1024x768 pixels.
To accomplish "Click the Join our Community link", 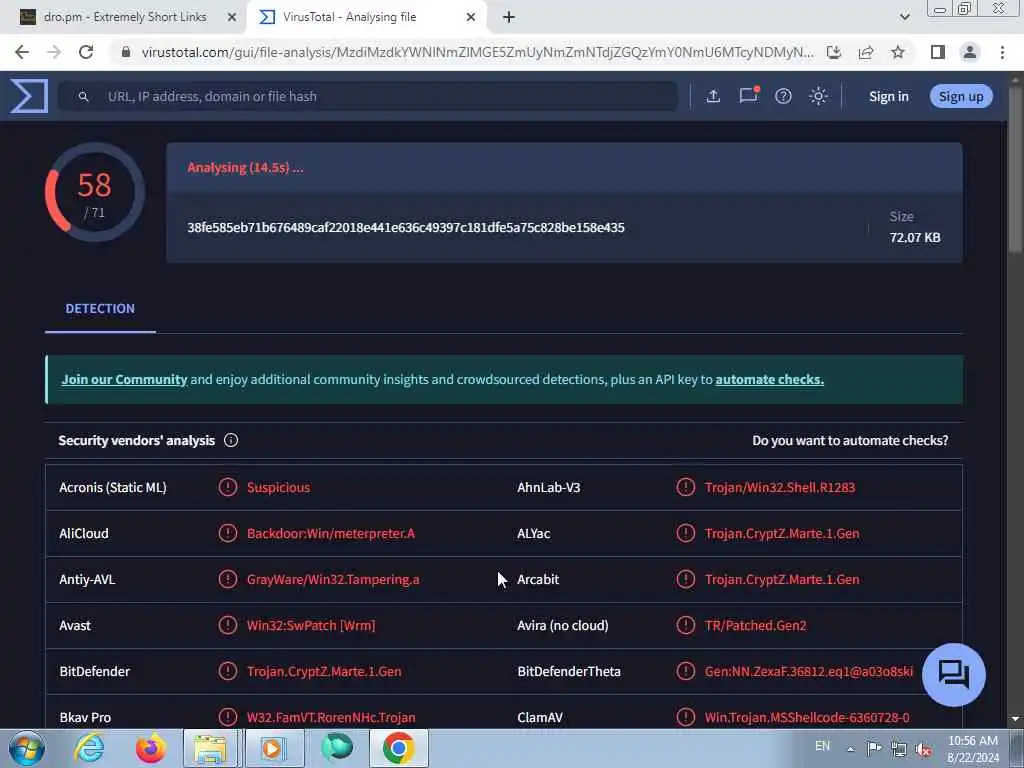I will click(x=124, y=379).
